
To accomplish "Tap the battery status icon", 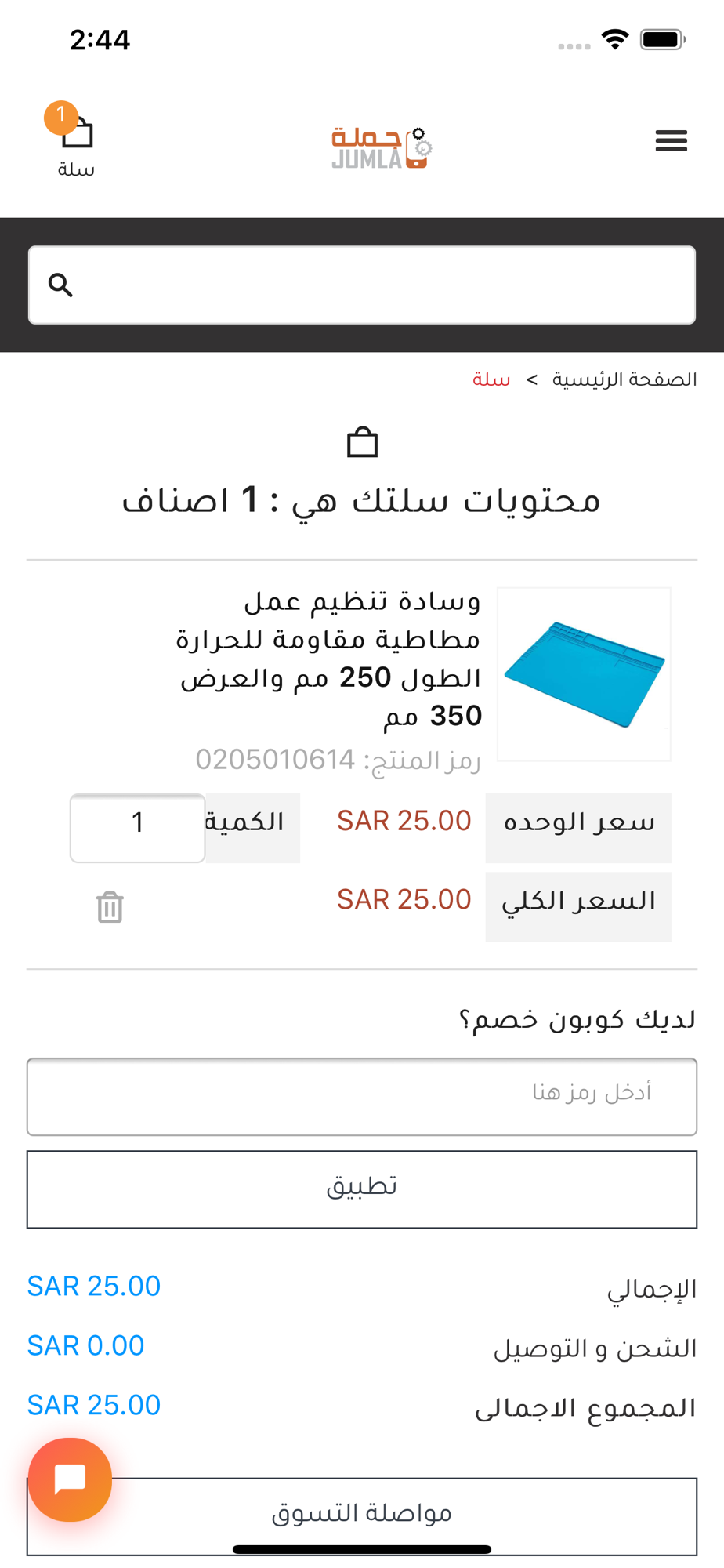I will (x=663, y=39).
